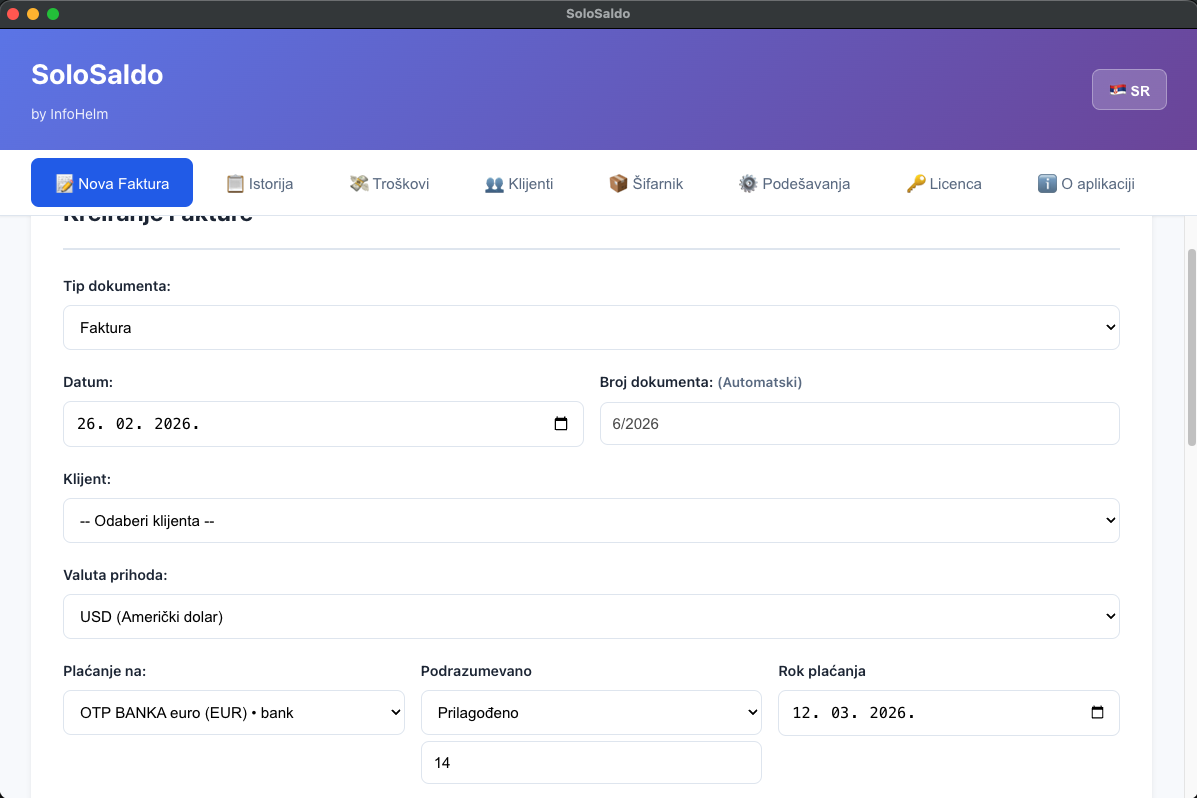Click the custom days field showing 14
Screen dimensions: 1197x798
point(591,763)
